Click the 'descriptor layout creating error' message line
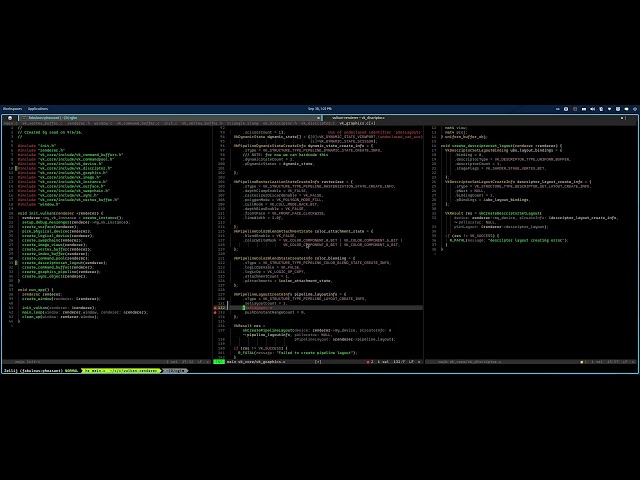This screenshot has height=480, width=640. point(509,240)
